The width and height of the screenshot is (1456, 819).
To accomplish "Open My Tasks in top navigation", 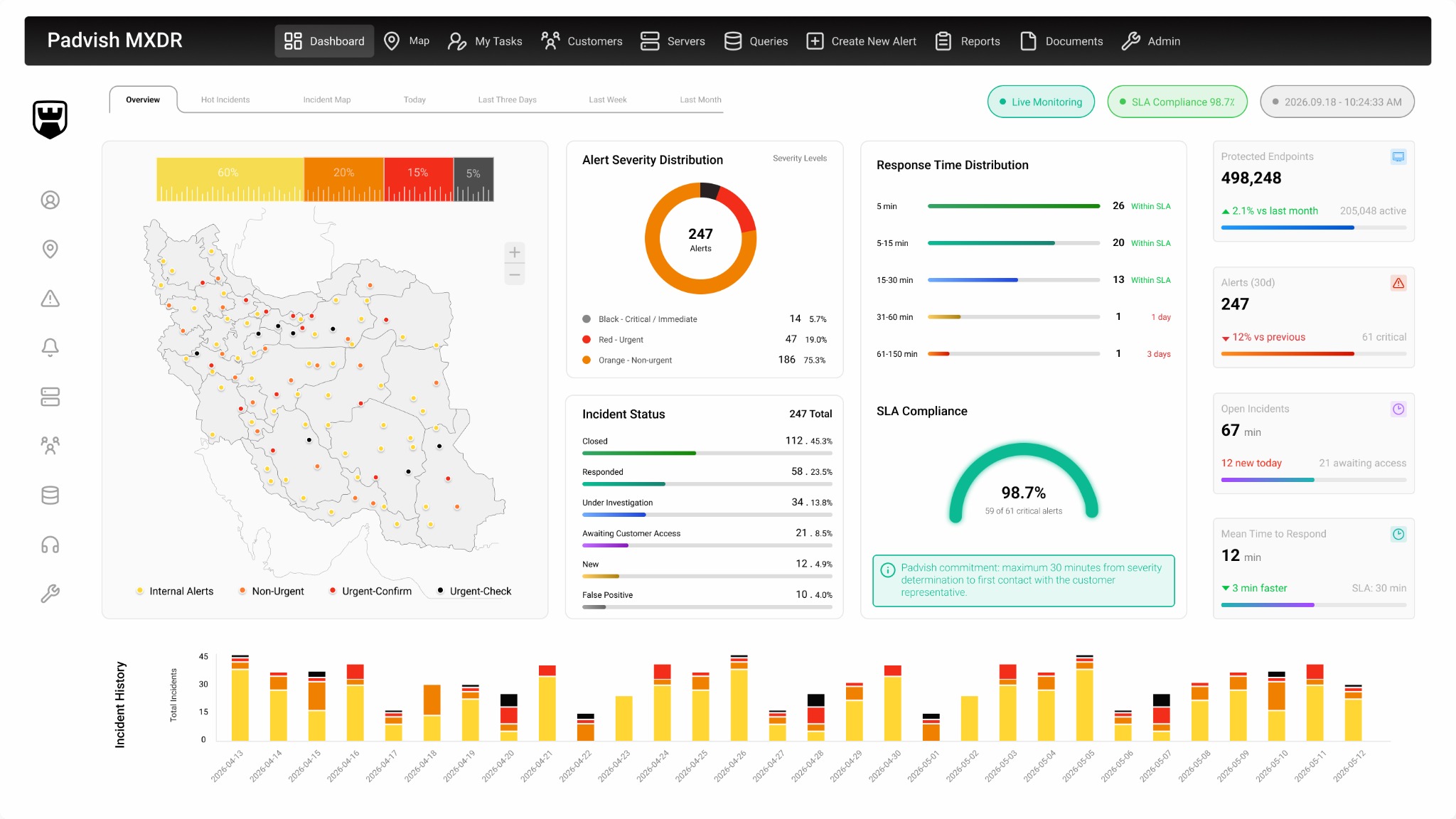I will (485, 41).
